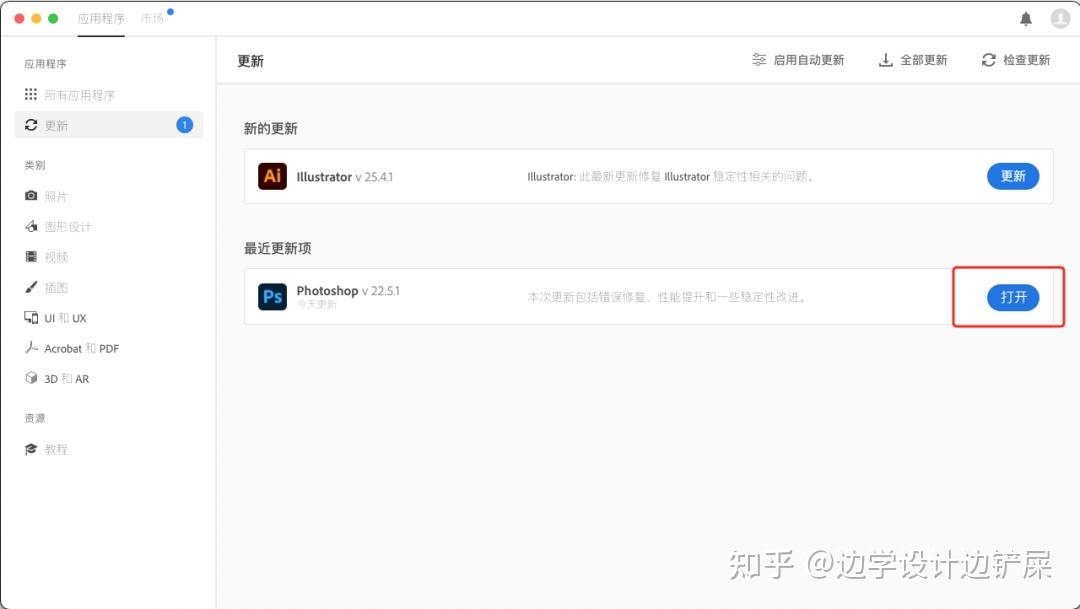
Task: Open the user account avatar
Action: [1059, 19]
